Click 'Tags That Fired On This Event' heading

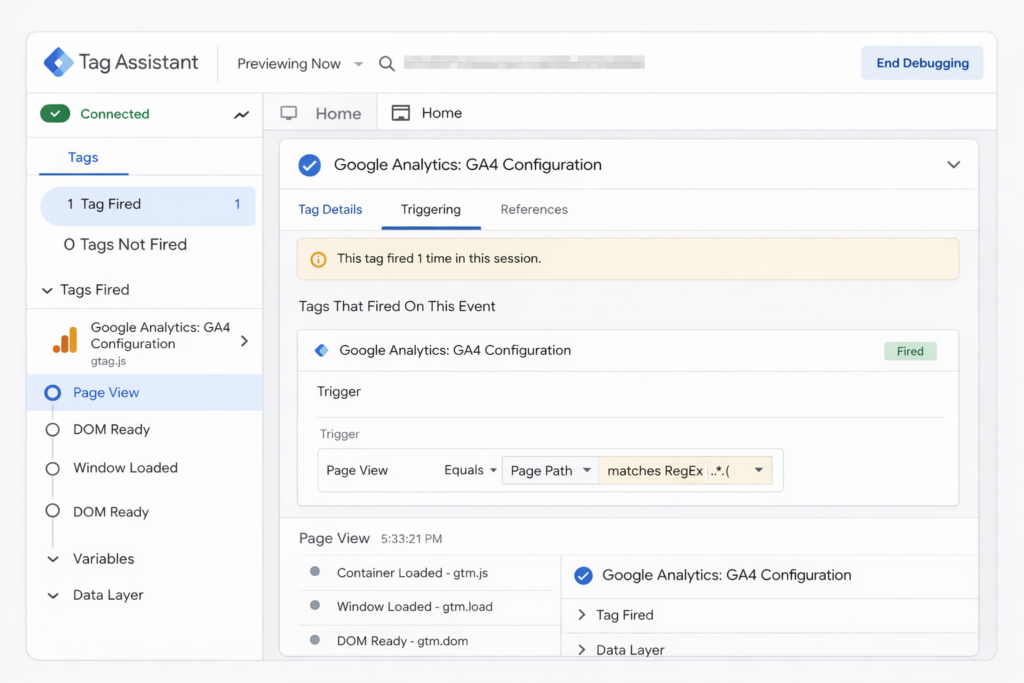396,306
